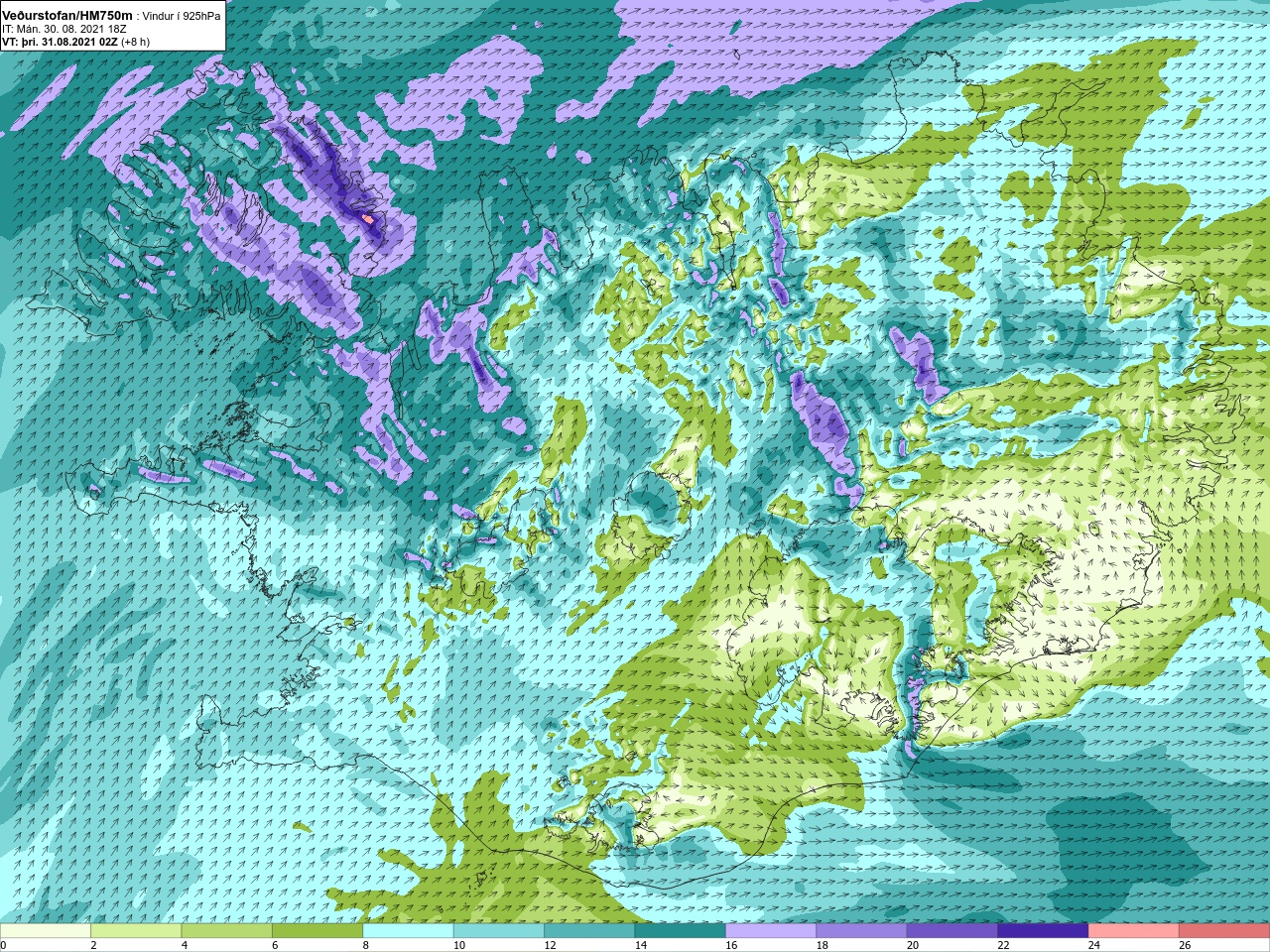
Task: Click the legend value '20'
Action: 912,945
